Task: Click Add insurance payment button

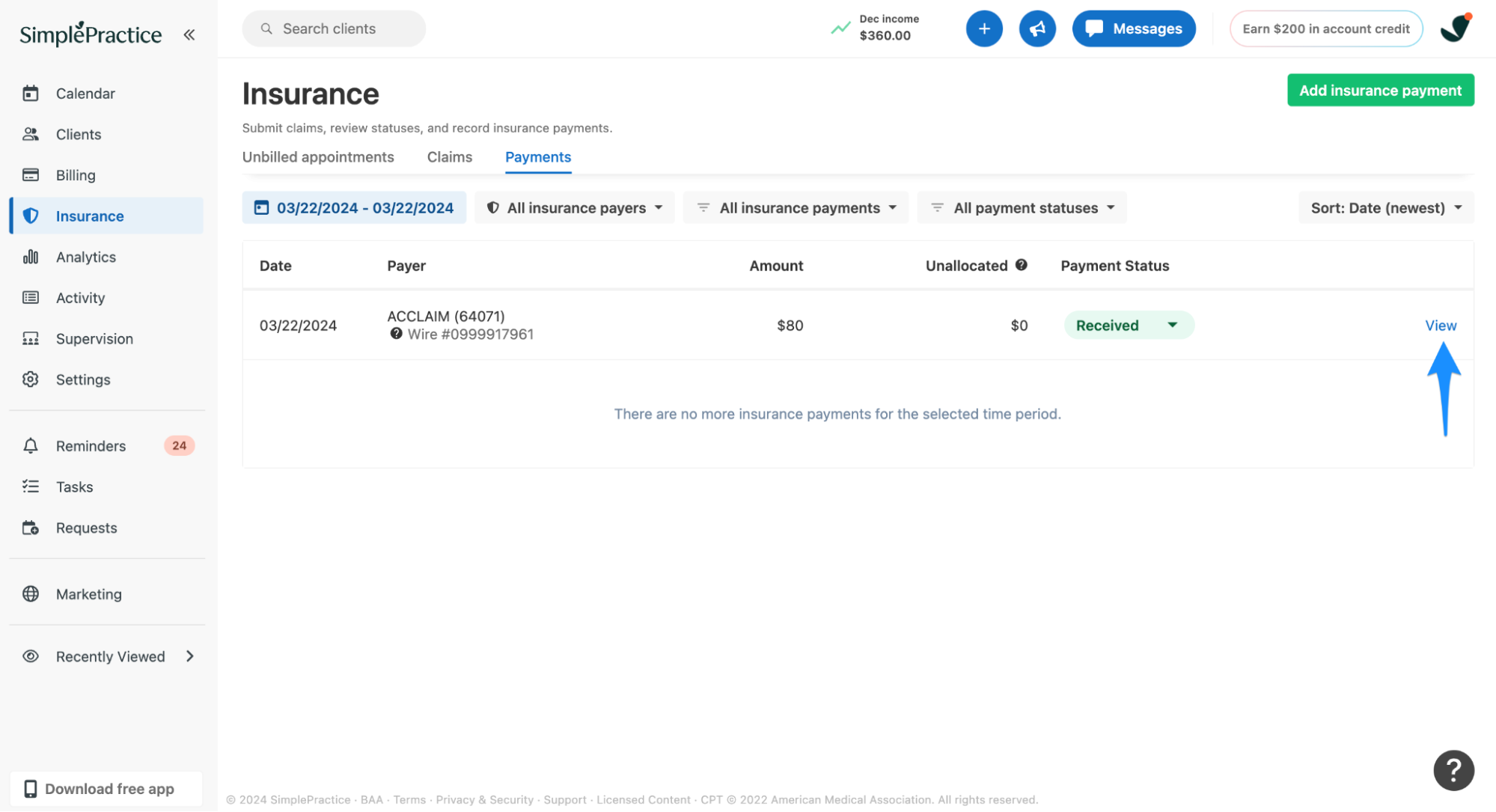Action: [x=1381, y=90]
